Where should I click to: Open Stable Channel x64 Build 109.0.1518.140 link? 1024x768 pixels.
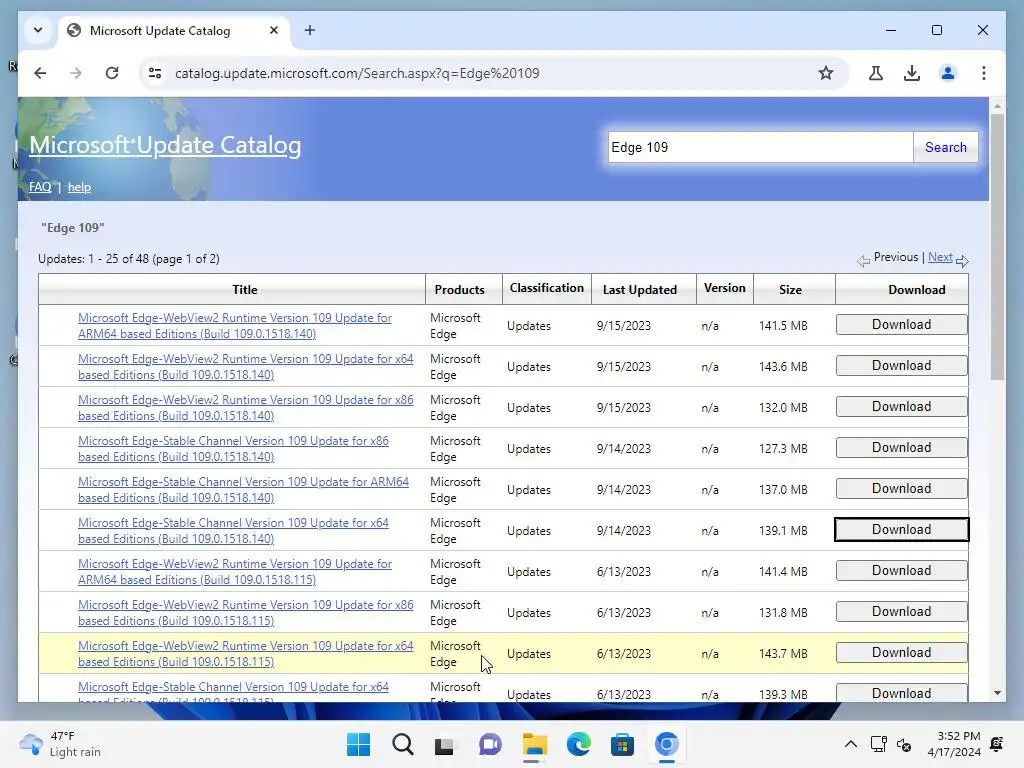(x=233, y=530)
